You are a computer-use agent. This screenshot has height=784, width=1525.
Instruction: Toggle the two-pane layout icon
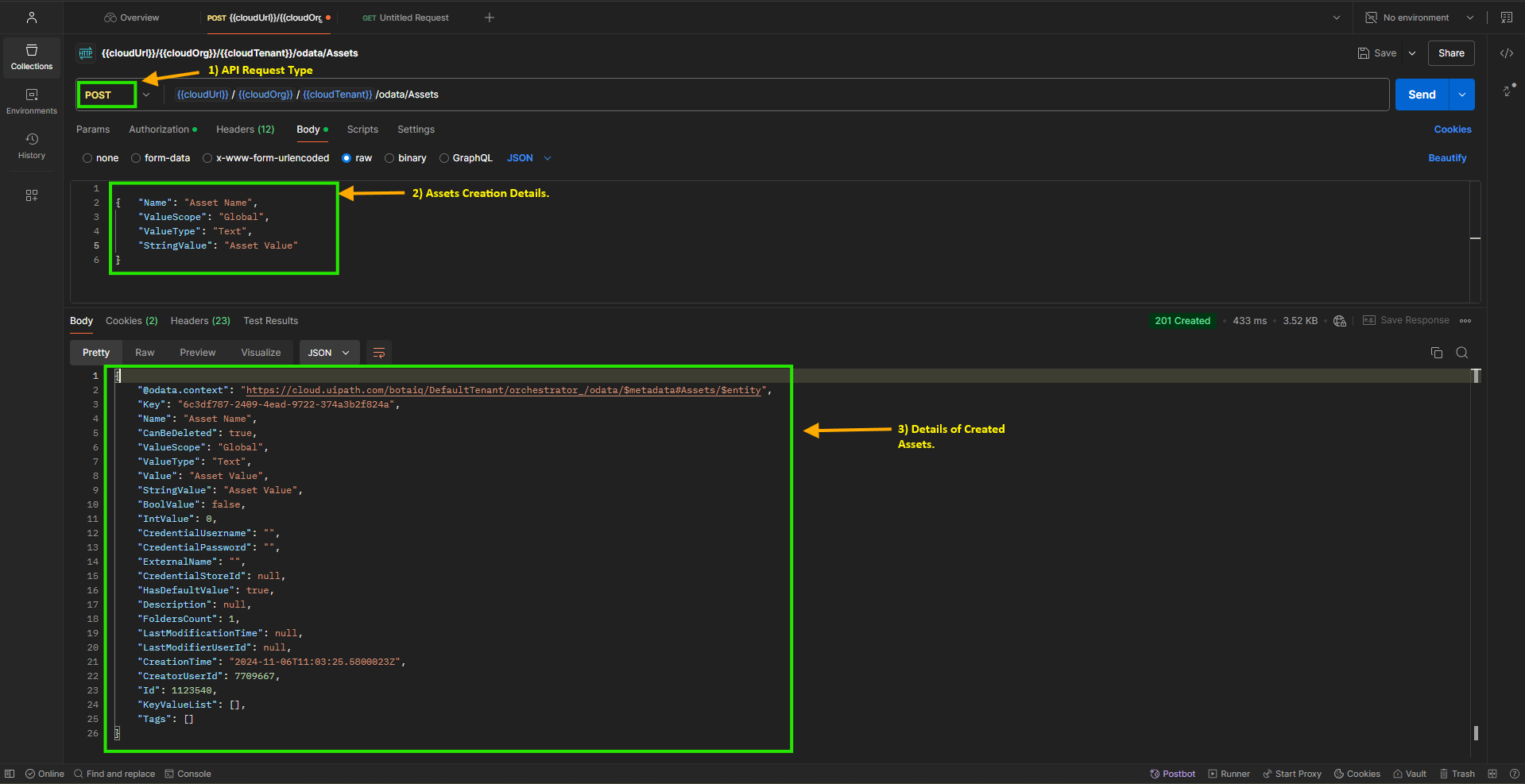pyautogui.click(x=1492, y=774)
